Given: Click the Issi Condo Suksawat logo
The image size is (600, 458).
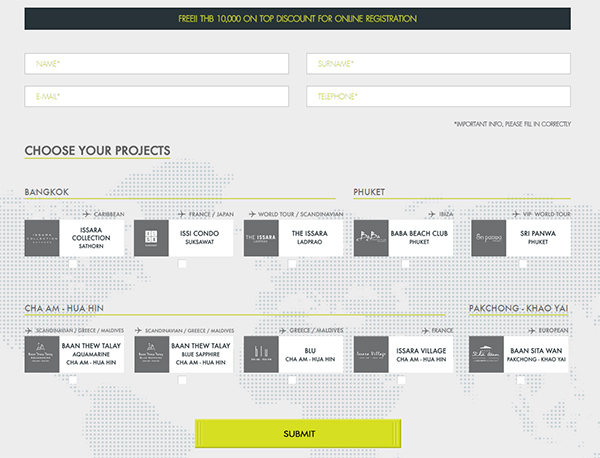Looking at the screenshot, I should point(151,238).
